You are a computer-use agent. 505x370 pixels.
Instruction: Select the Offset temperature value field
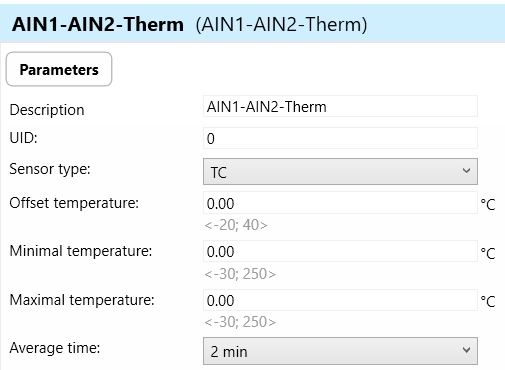pos(340,203)
